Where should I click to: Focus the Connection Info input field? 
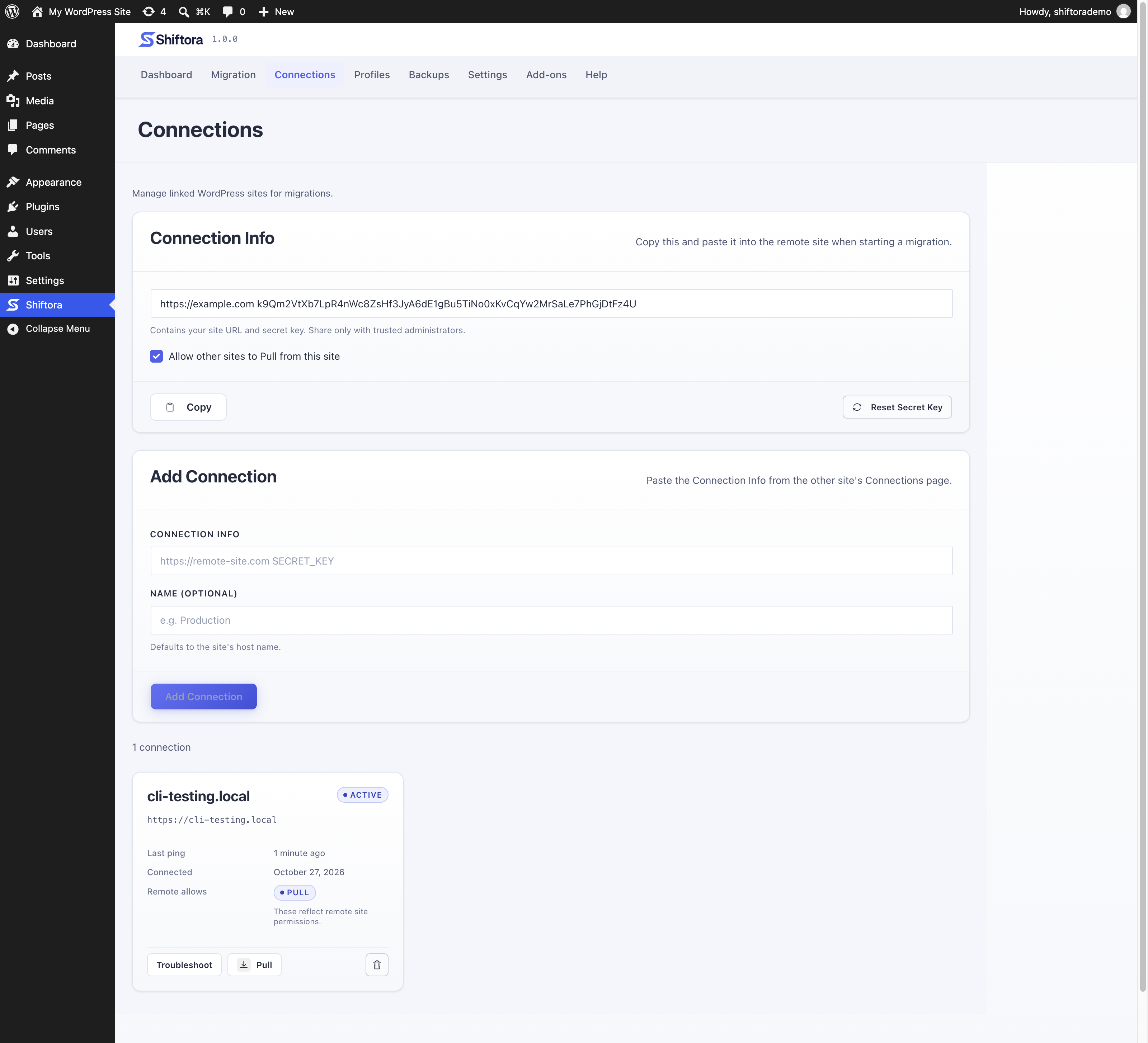[551, 561]
